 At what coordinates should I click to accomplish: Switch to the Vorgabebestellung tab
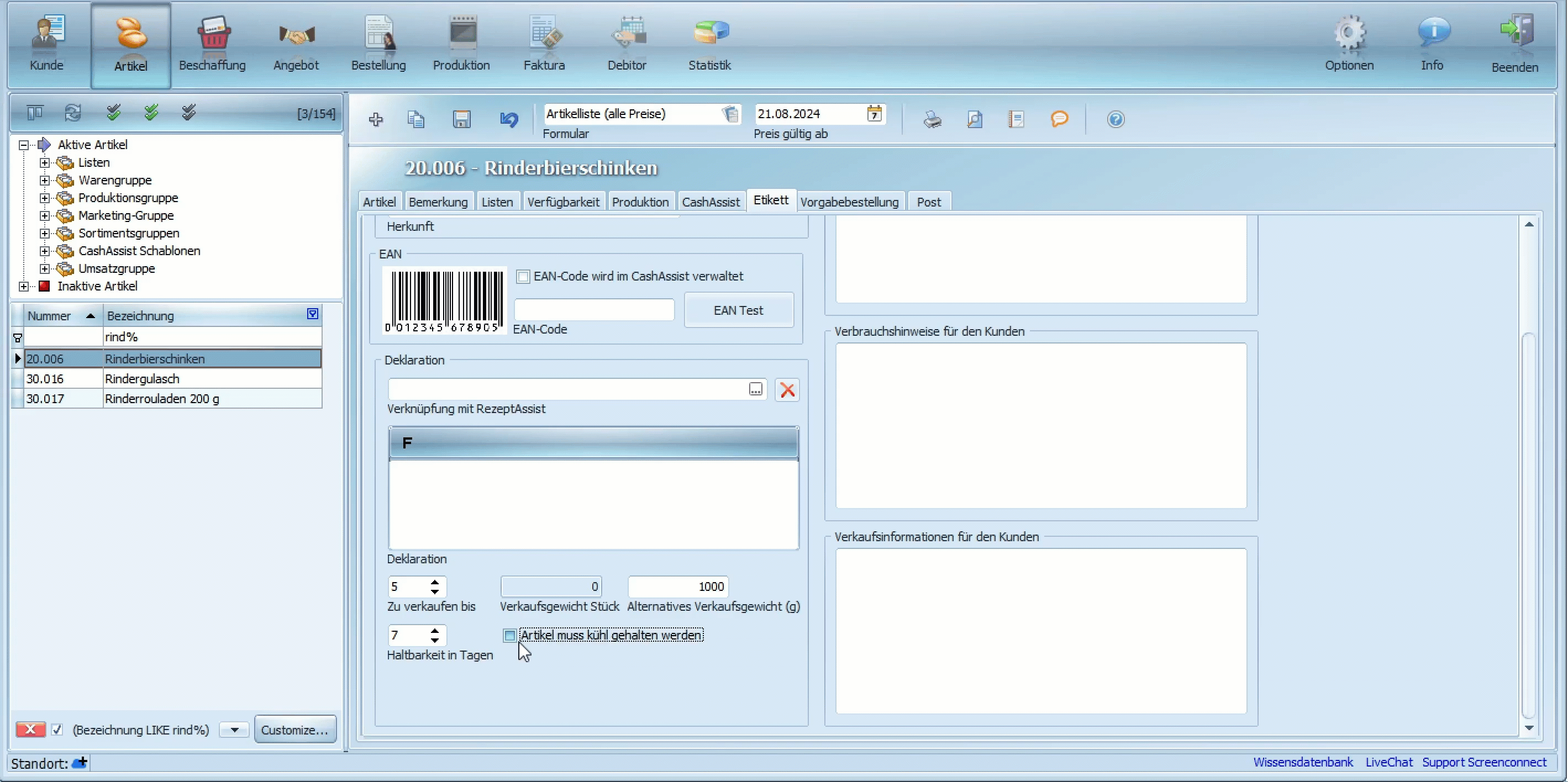pyautogui.click(x=849, y=201)
